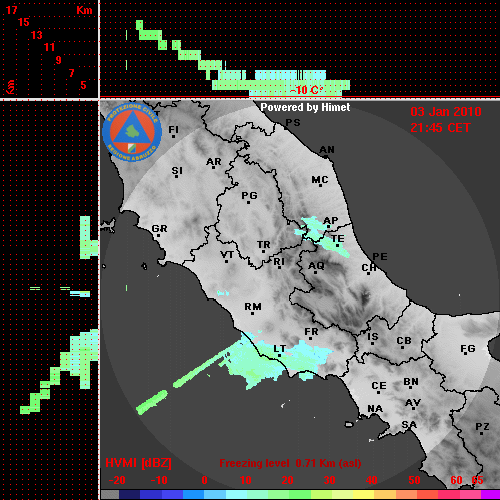The image size is (500, 500).
Task: Click the RM city label on the map
Action: (253, 306)
